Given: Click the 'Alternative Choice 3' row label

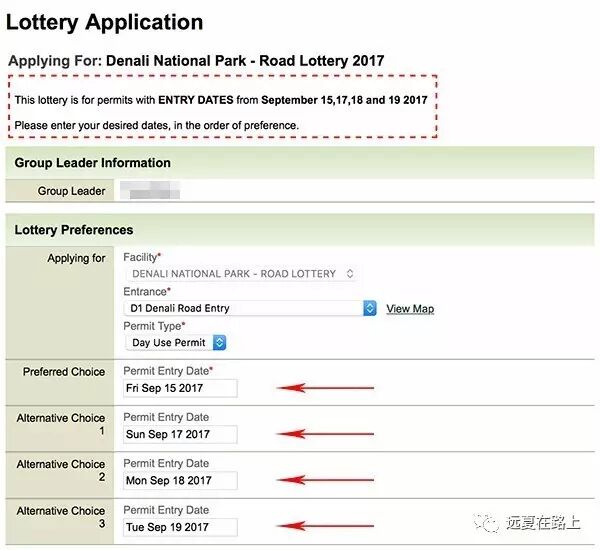Looking at the screenshot, I should [60, 517].
